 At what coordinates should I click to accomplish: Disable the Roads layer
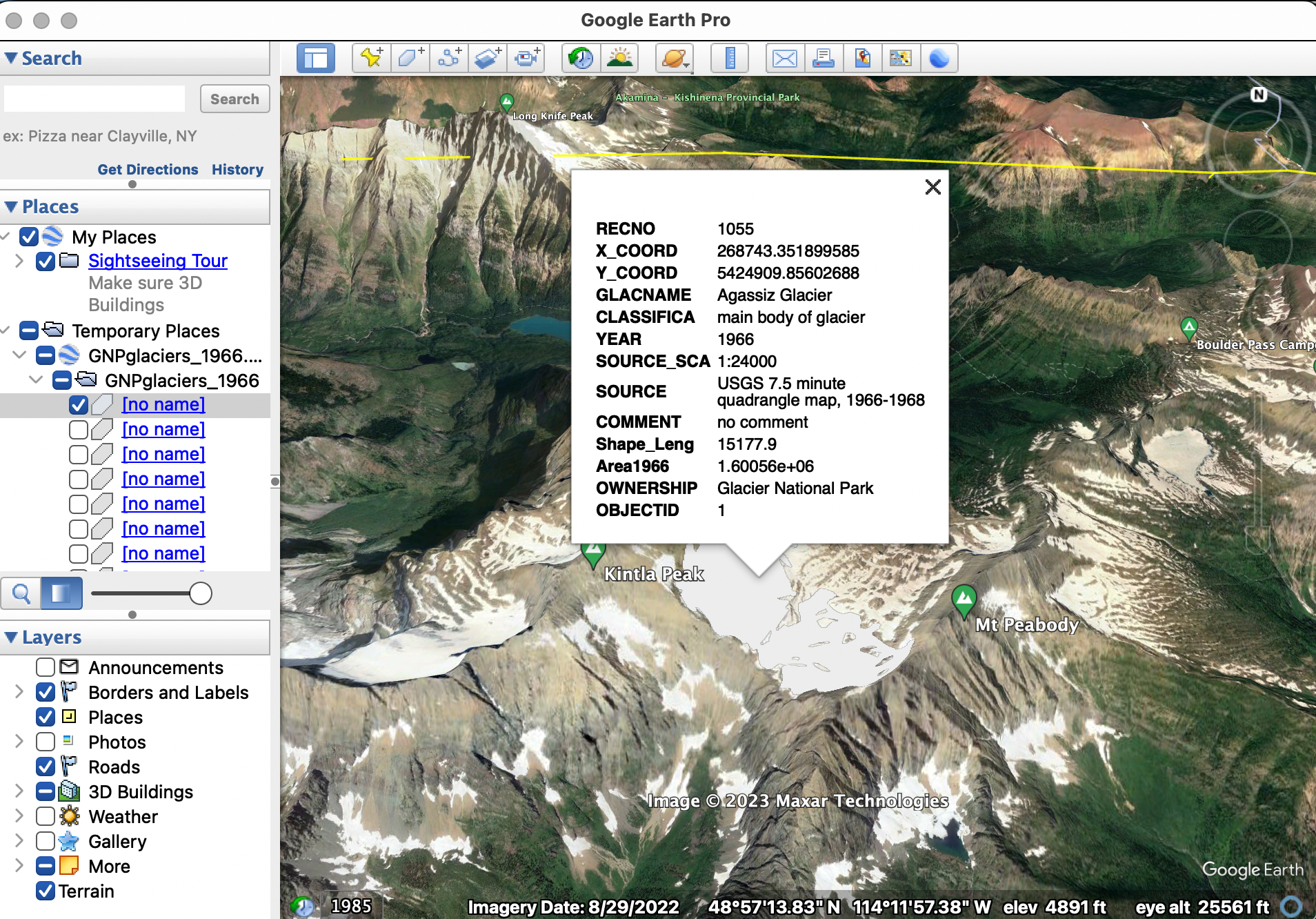coord(46,767)
